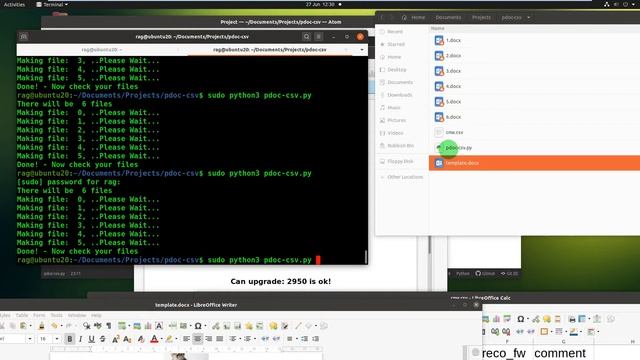Click Projects breadcrumb in Files

pyautogui.click(x=481, y=18)
